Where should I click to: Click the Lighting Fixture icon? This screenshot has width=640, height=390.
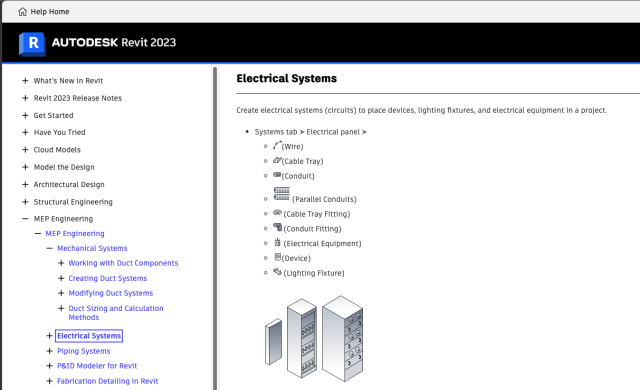point(278,272)
